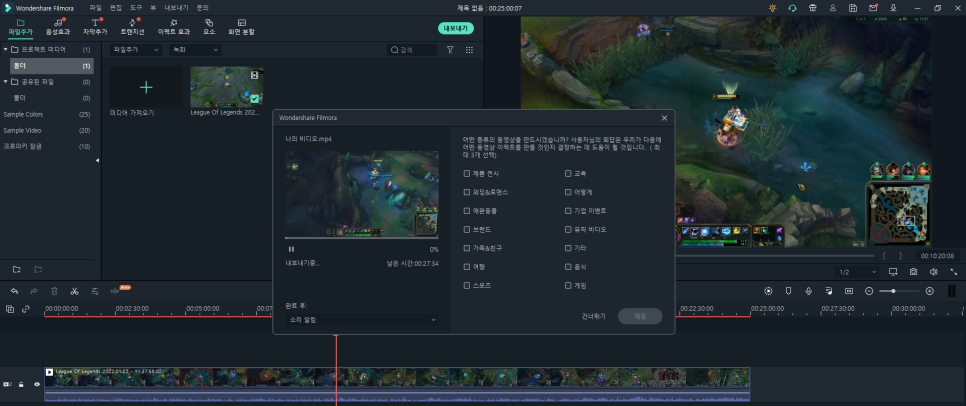Check the 뮤직 비디오 checkbox

pyautogui.click(x=569, y=229)
